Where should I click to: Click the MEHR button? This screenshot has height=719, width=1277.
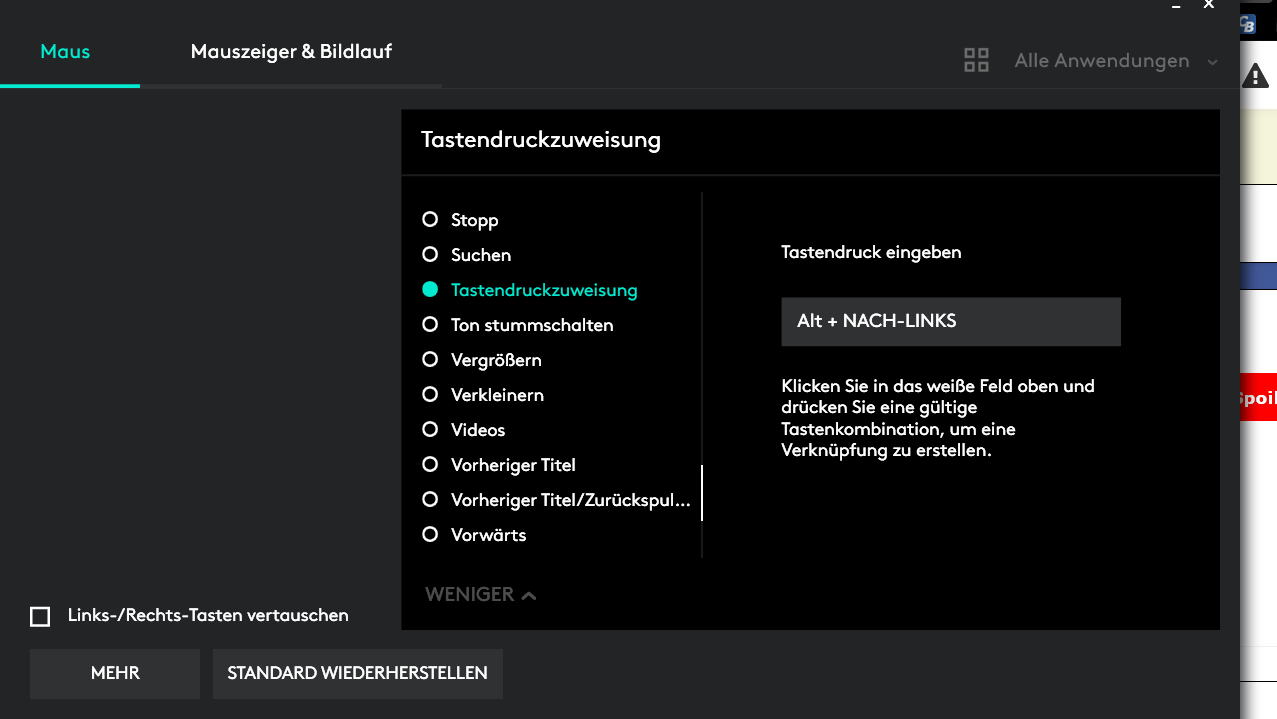click(x=115, y=674)
